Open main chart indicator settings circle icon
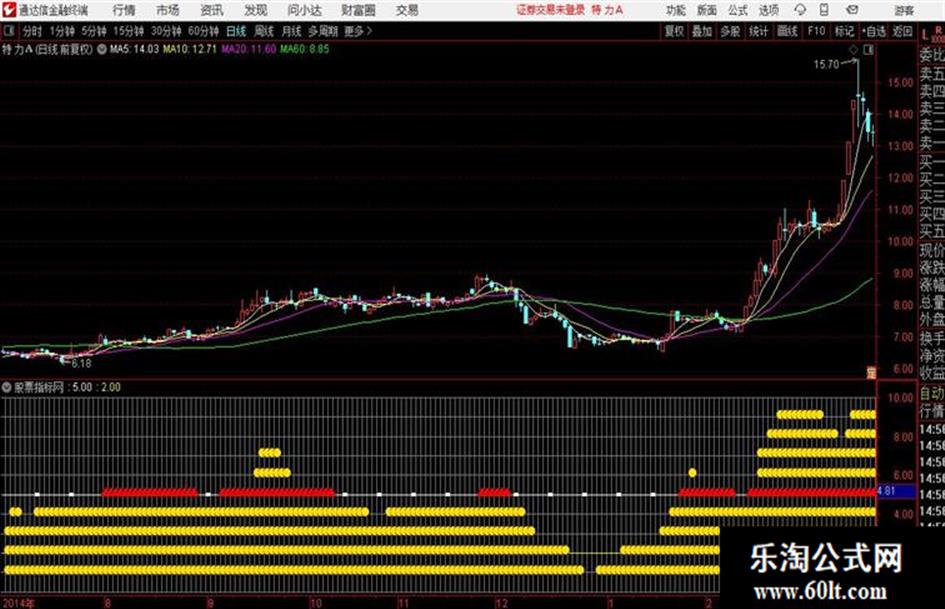Screen dimensions: 945x609 point(101,49)
